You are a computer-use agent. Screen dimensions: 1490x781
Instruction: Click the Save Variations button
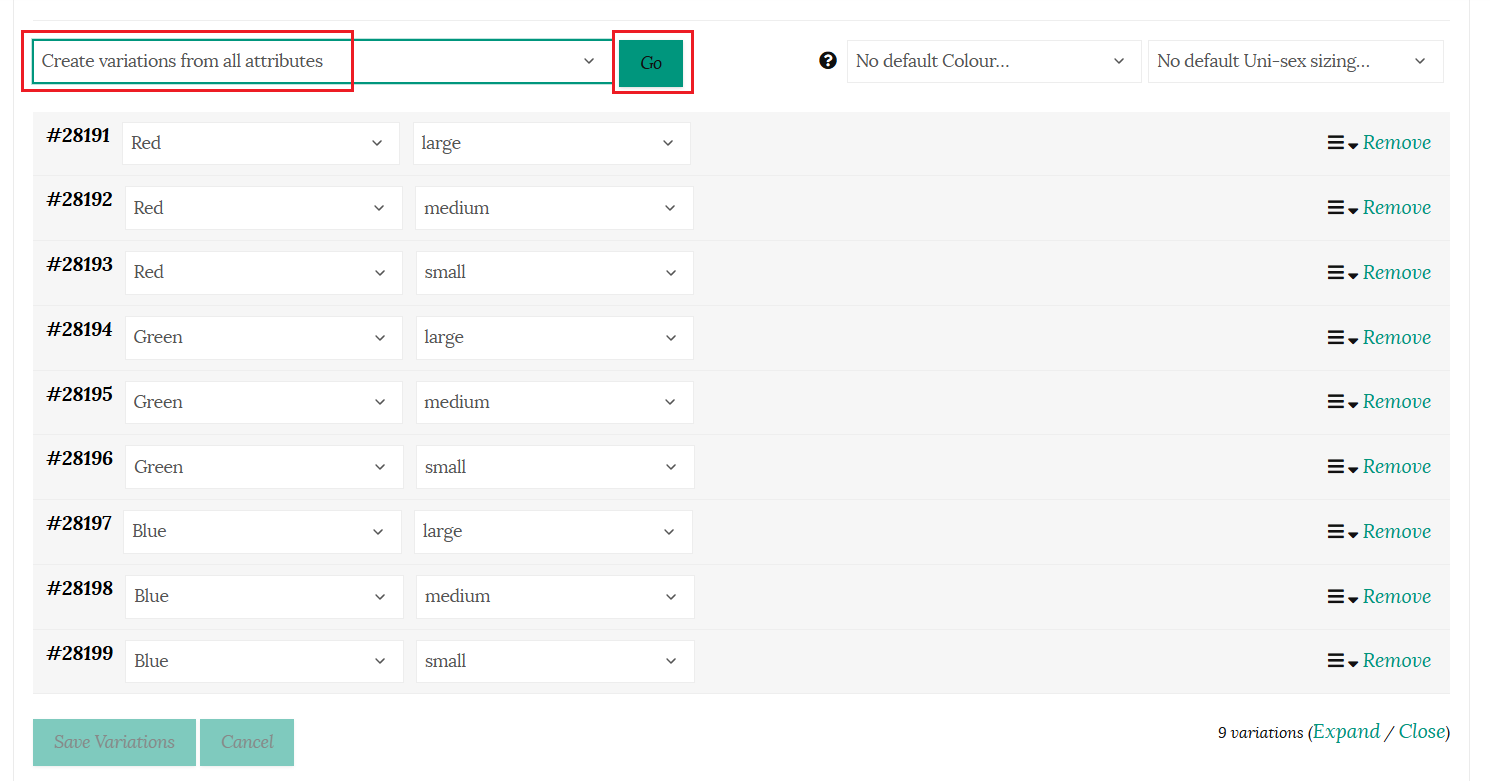click(x=114, y=742)
